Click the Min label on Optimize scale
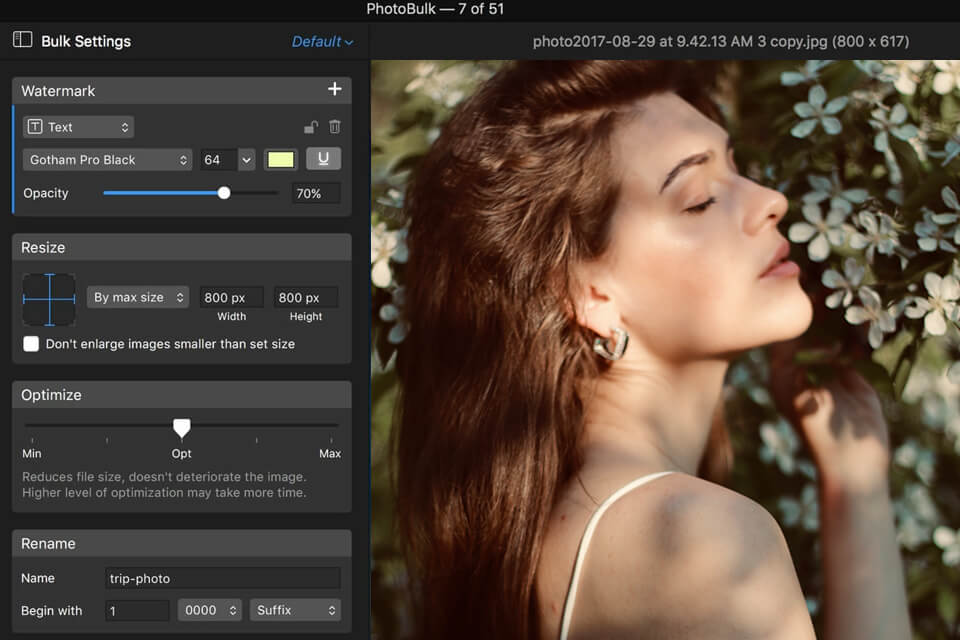The height and width of the screenshot is (640, 960). [32, 454]
